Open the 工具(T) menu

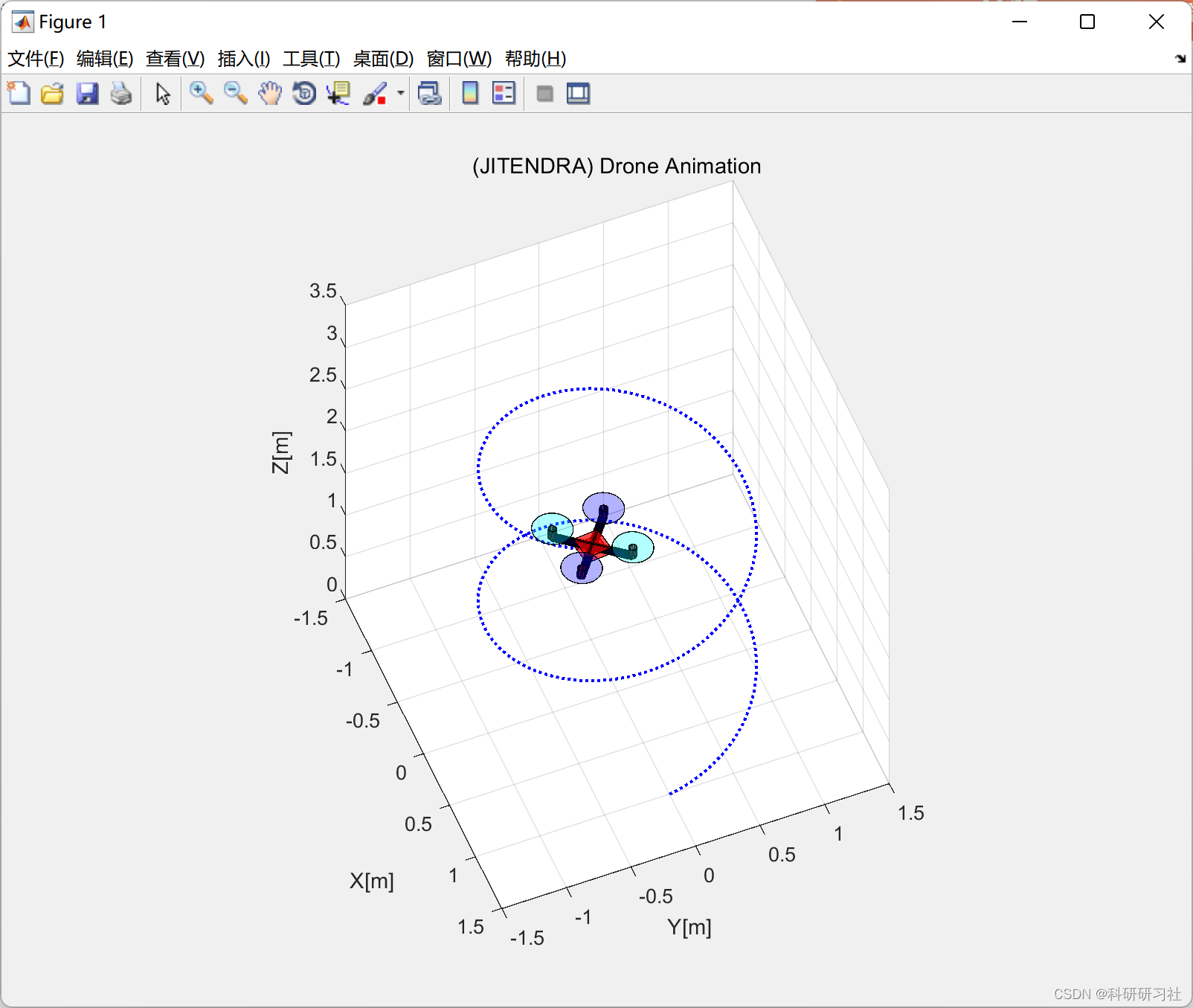click(x=312, y=59)
